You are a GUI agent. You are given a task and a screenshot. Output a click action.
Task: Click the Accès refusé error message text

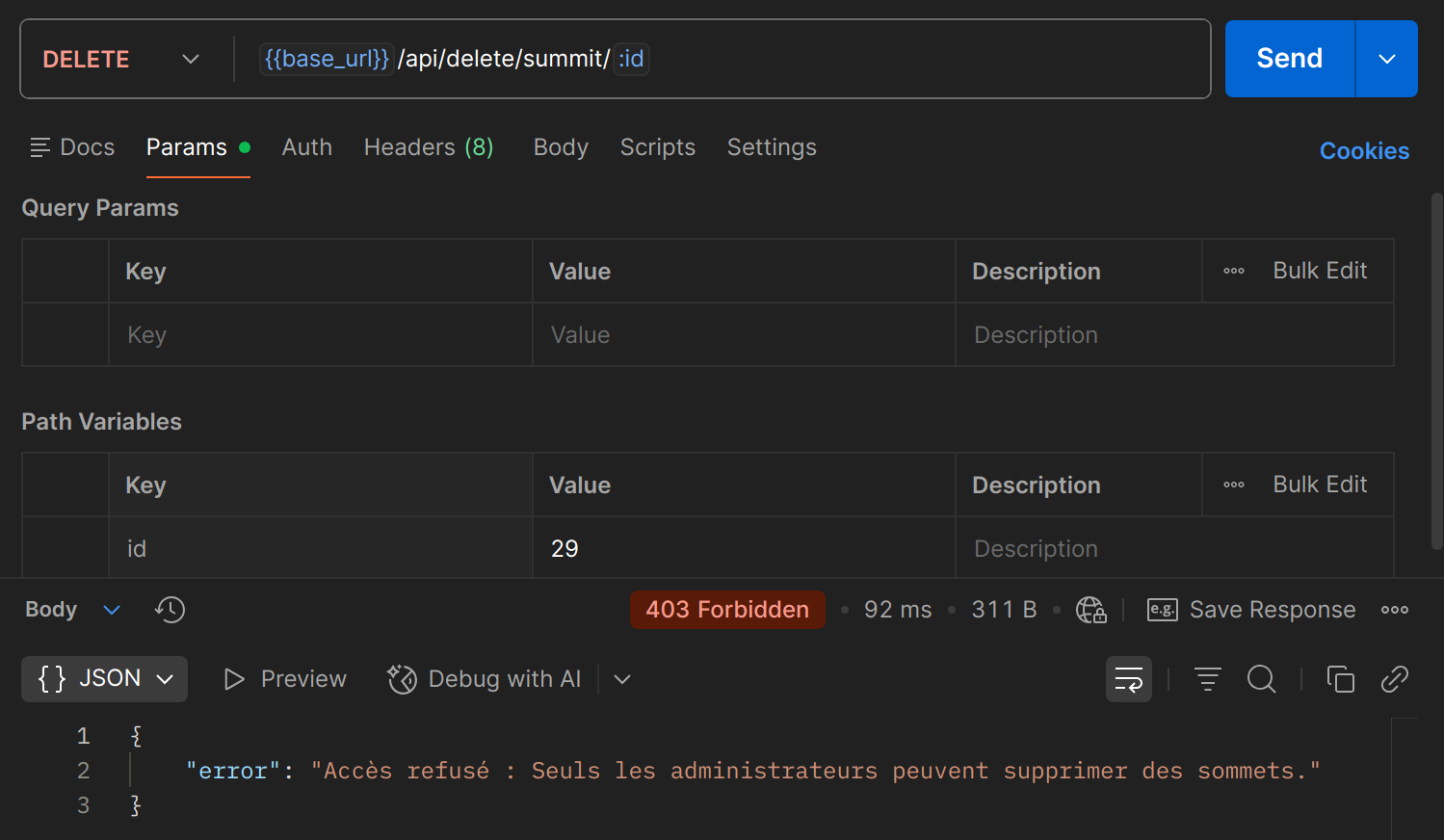[816, 771]
